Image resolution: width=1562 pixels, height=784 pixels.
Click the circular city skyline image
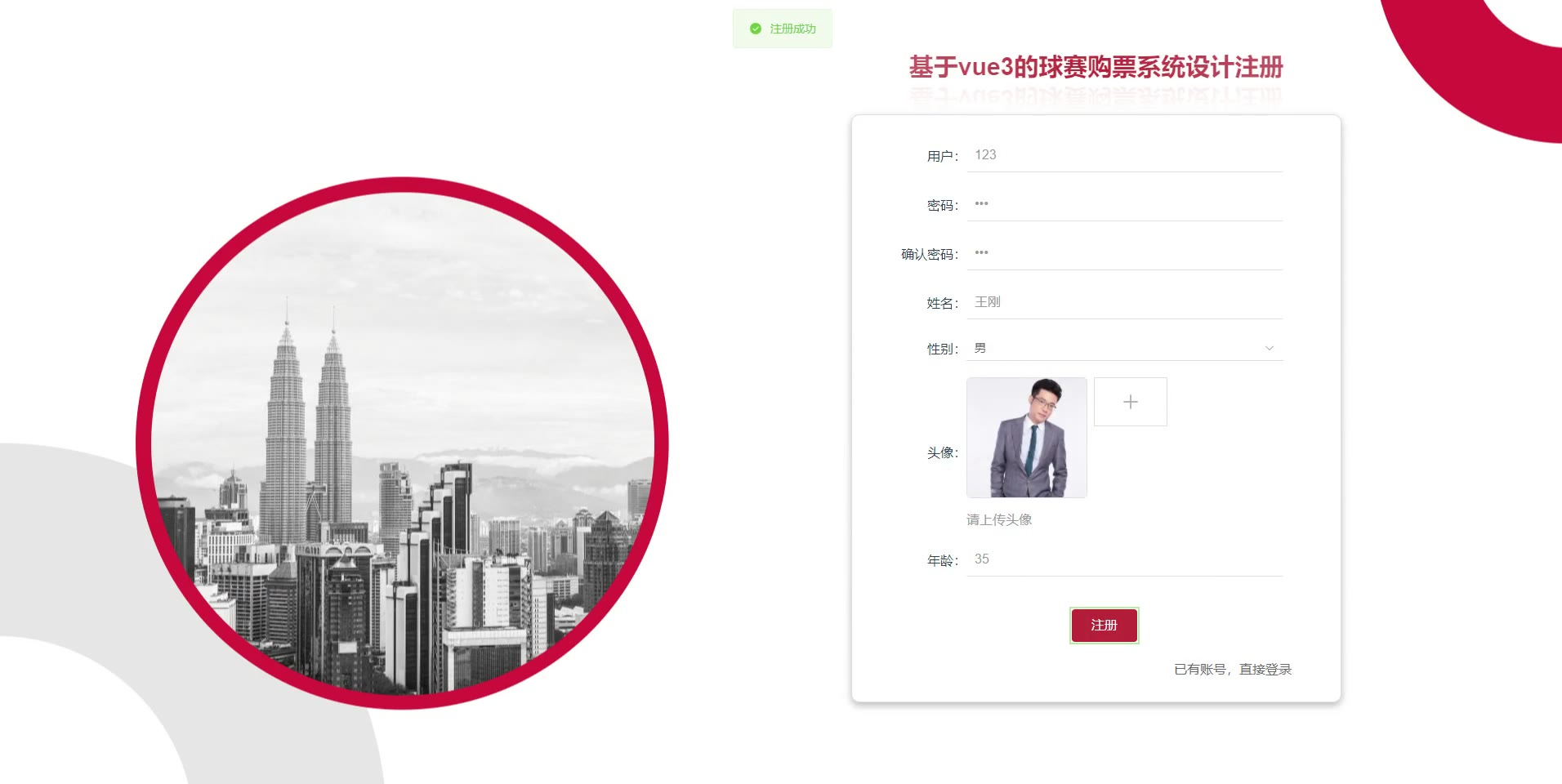tap(402, 443)
